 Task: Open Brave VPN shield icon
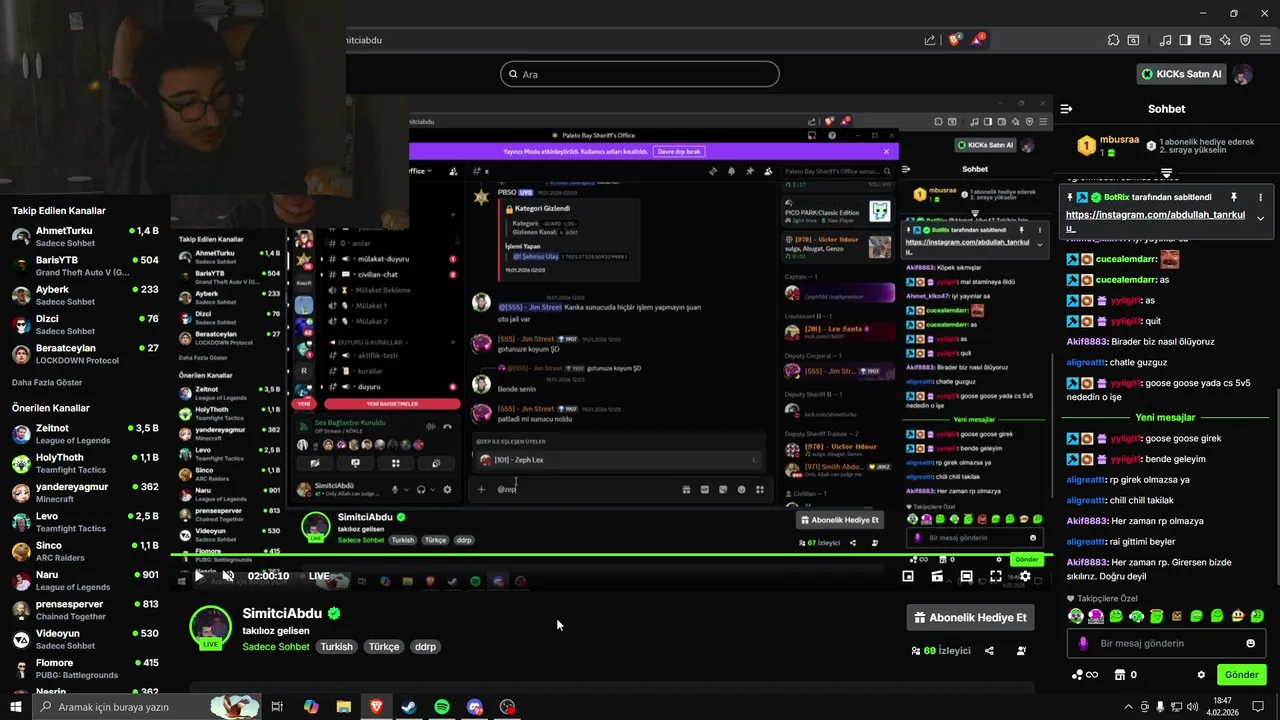point(1245,40)
